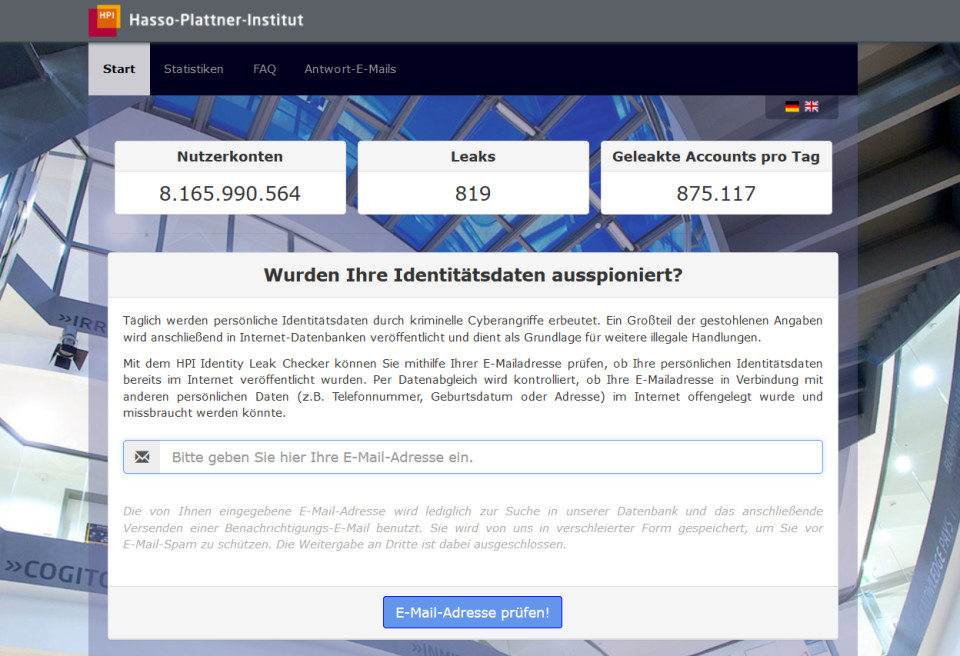Go to the Statistiken tab

click(194, 69)
